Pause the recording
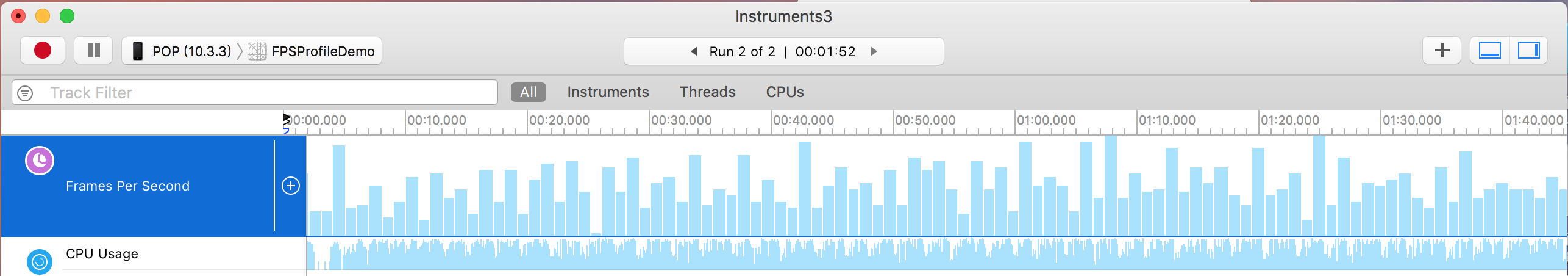 point(93,51)
